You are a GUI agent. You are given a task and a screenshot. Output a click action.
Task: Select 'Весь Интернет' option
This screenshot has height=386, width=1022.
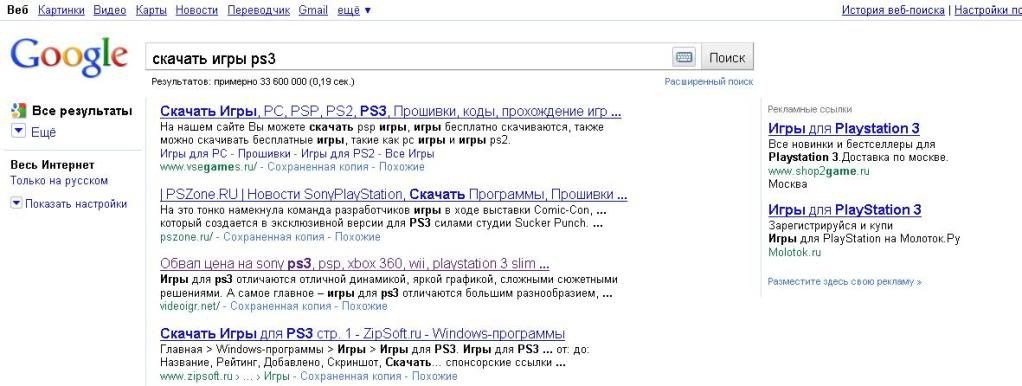click(52, 165)
